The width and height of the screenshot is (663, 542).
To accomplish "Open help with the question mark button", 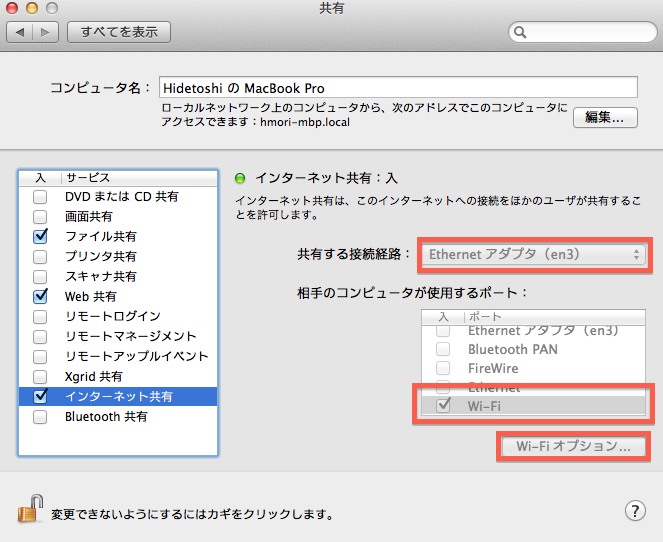I will (x=635, y=511).
